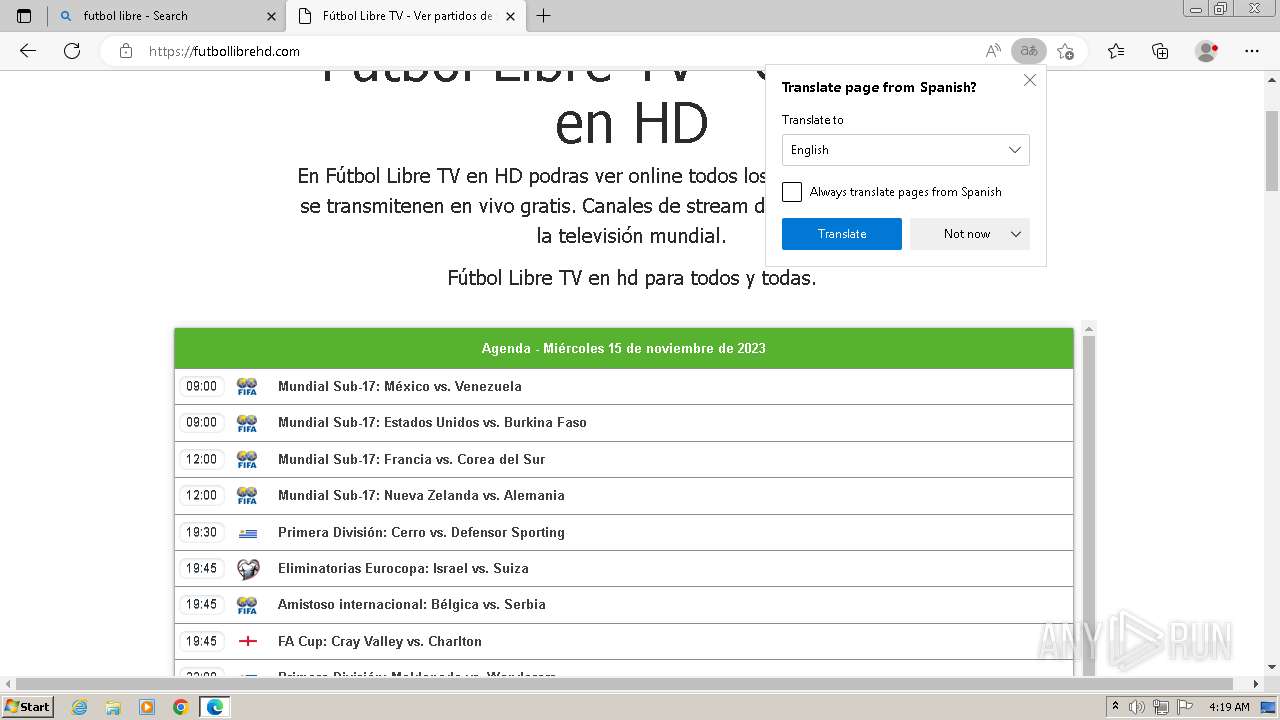Image resolution: width=1280 pixels, height=720 pixels.
Task: Switch to the futbol libre - Search tab
Action: pos(166,16)
